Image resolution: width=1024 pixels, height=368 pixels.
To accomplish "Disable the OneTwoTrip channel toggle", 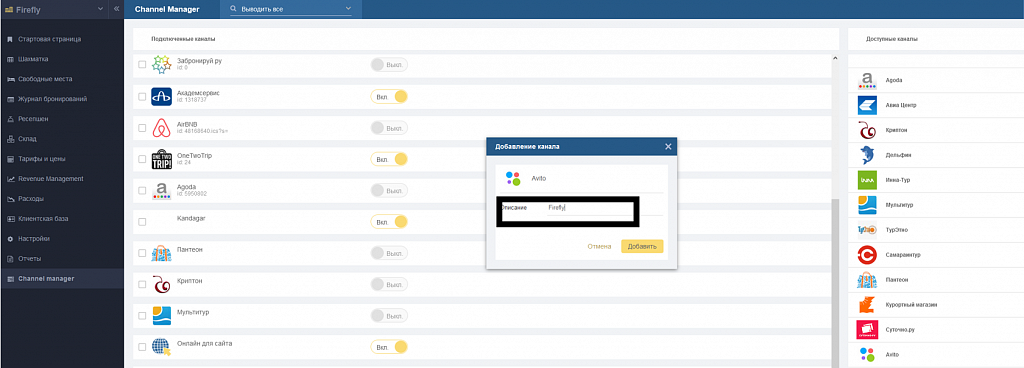I will pos(389,159).
